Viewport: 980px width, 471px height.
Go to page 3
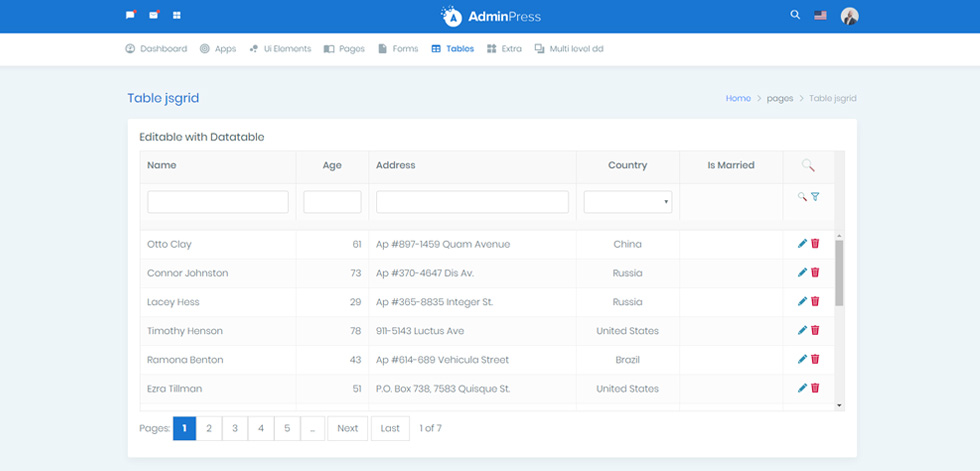pyautogui.click(x=235, y=429)
